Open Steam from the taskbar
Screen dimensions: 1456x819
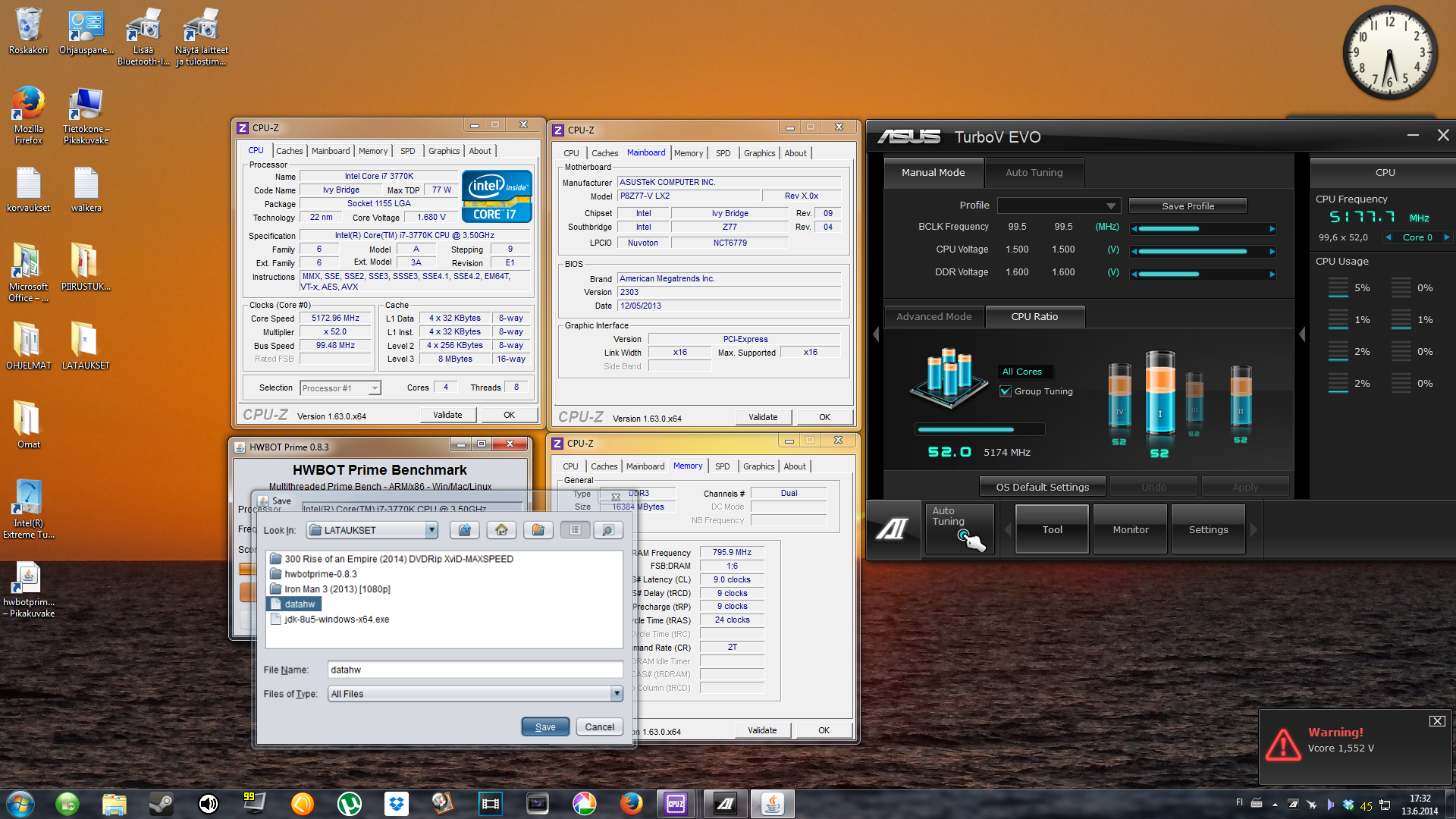click(x=161, y=803)
